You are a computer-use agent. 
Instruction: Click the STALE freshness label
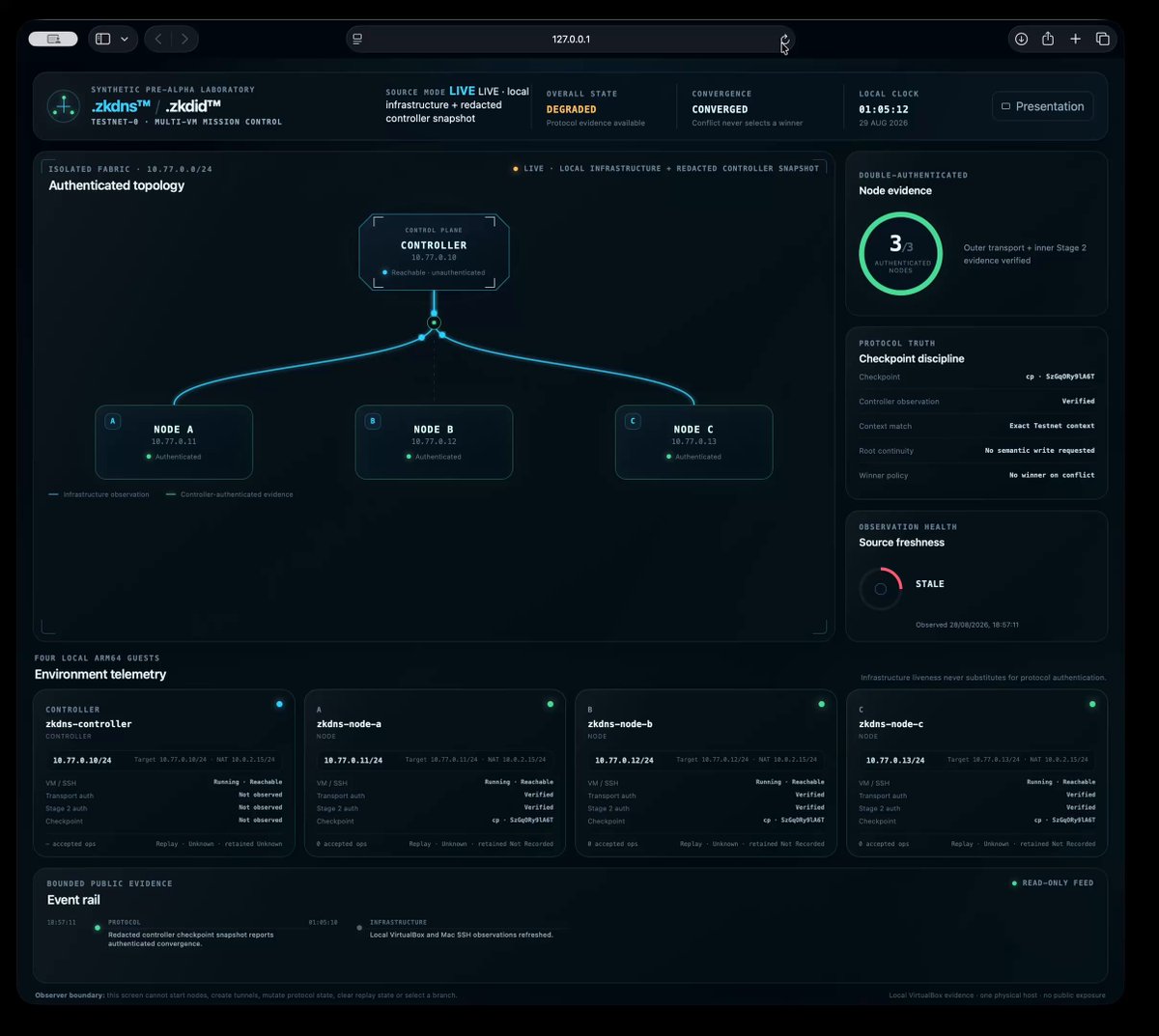pos(930,584)
